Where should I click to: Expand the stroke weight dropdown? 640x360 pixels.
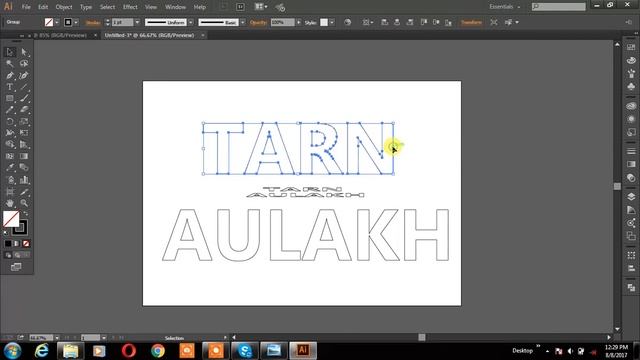pos(137,22)
